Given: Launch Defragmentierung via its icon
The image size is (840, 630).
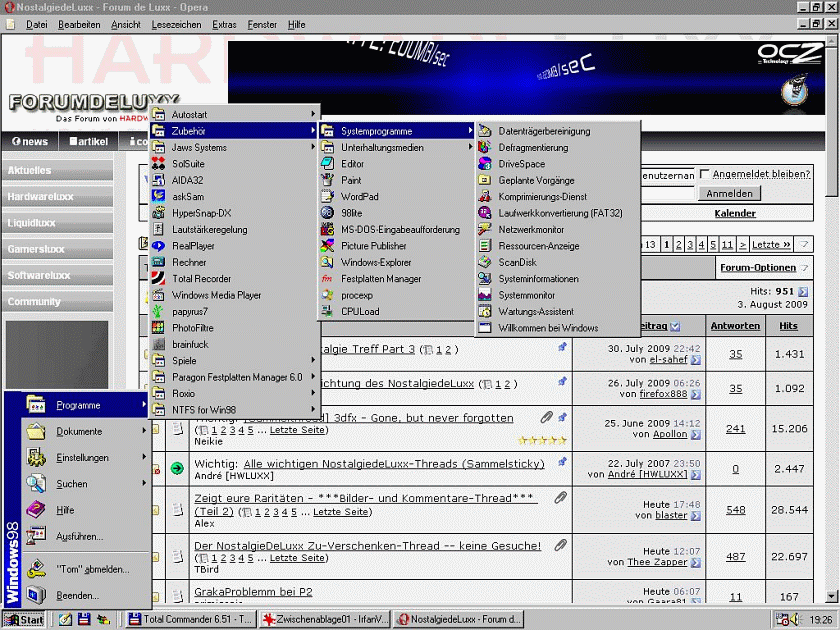Looking at the screenshot, I should [x=485, y=147].
